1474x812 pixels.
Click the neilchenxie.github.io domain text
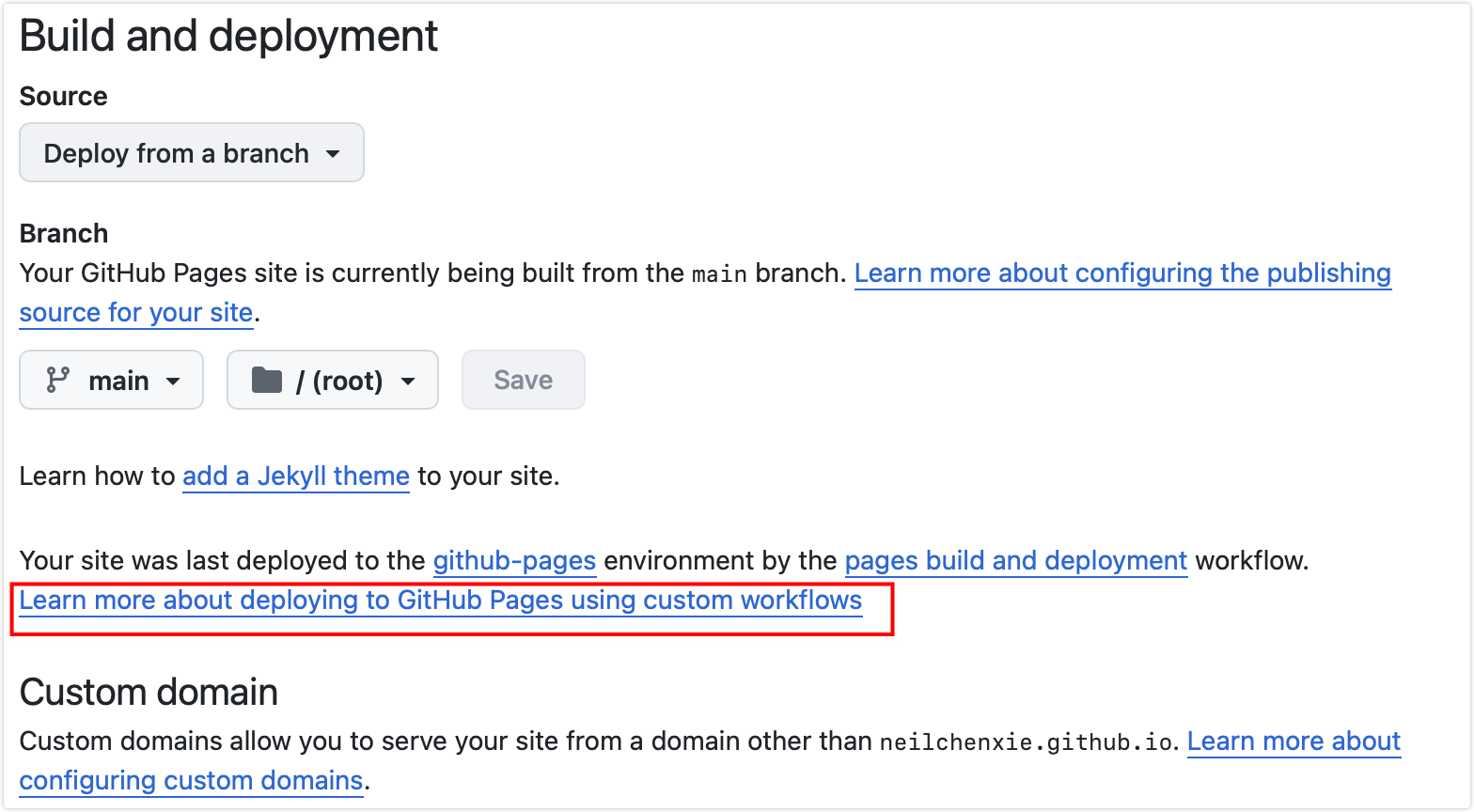coord(1027,742)
